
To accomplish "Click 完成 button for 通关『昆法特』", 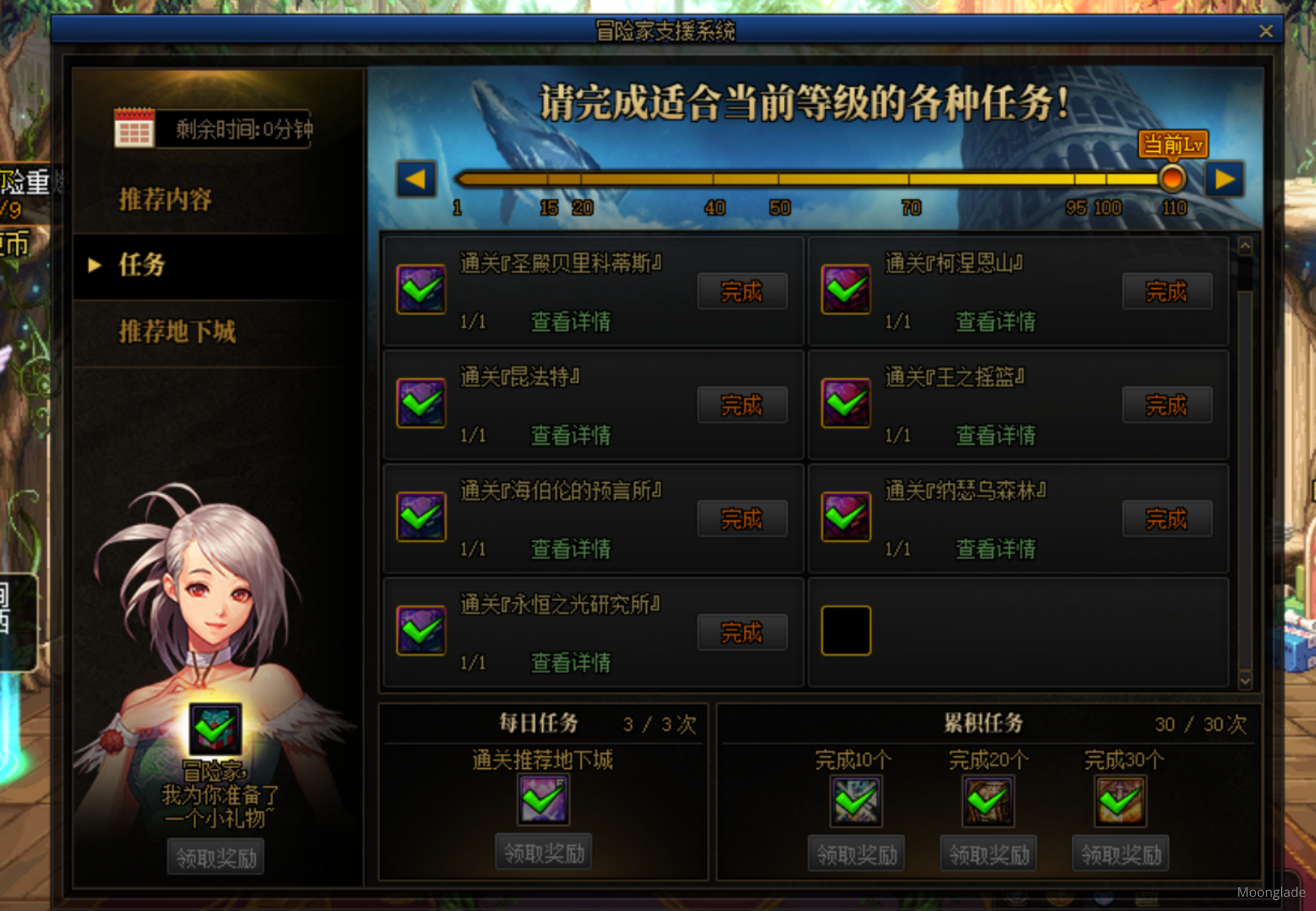I will 742,405.
